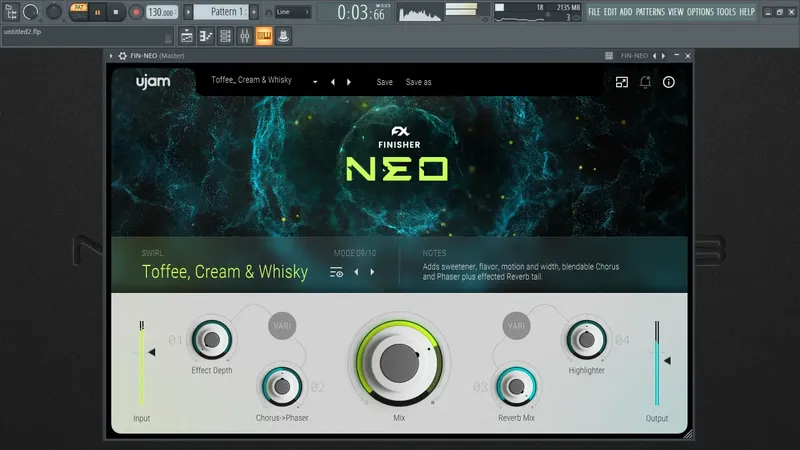Click the Effect Depth knob
800x450 pixels.
point(212,339)
